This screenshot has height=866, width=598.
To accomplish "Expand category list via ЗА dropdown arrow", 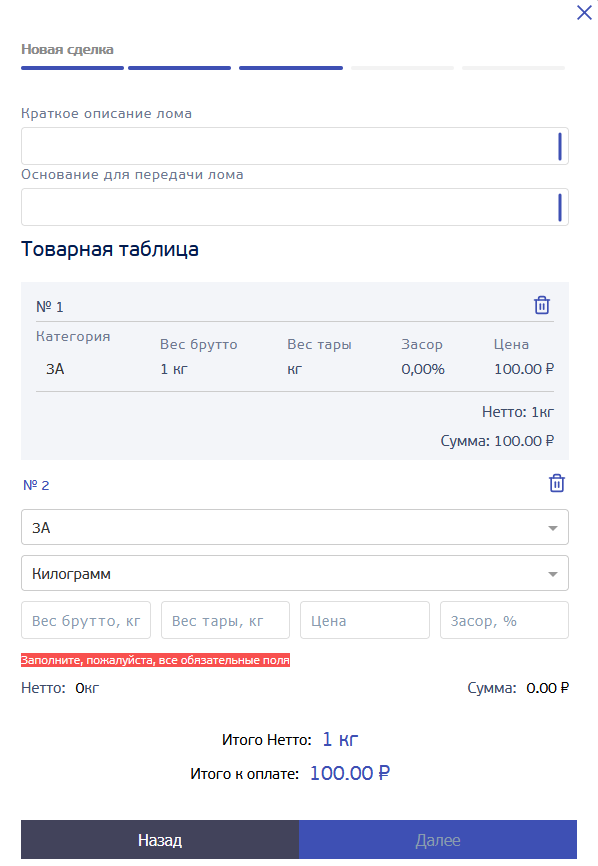I will tap(552, 528).
